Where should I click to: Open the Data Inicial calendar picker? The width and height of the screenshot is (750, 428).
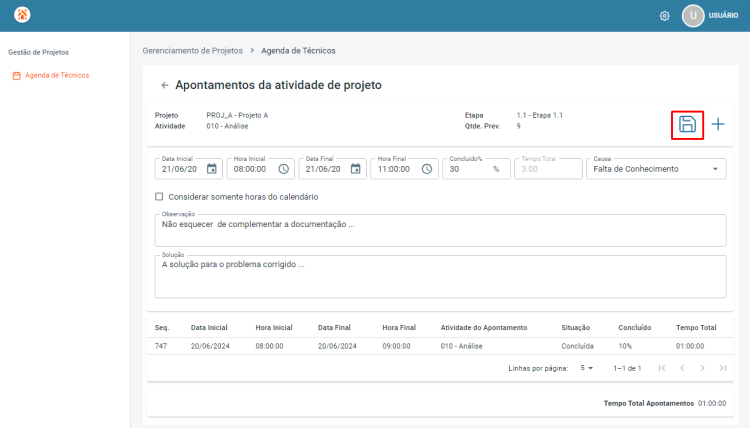coord(212,169)
